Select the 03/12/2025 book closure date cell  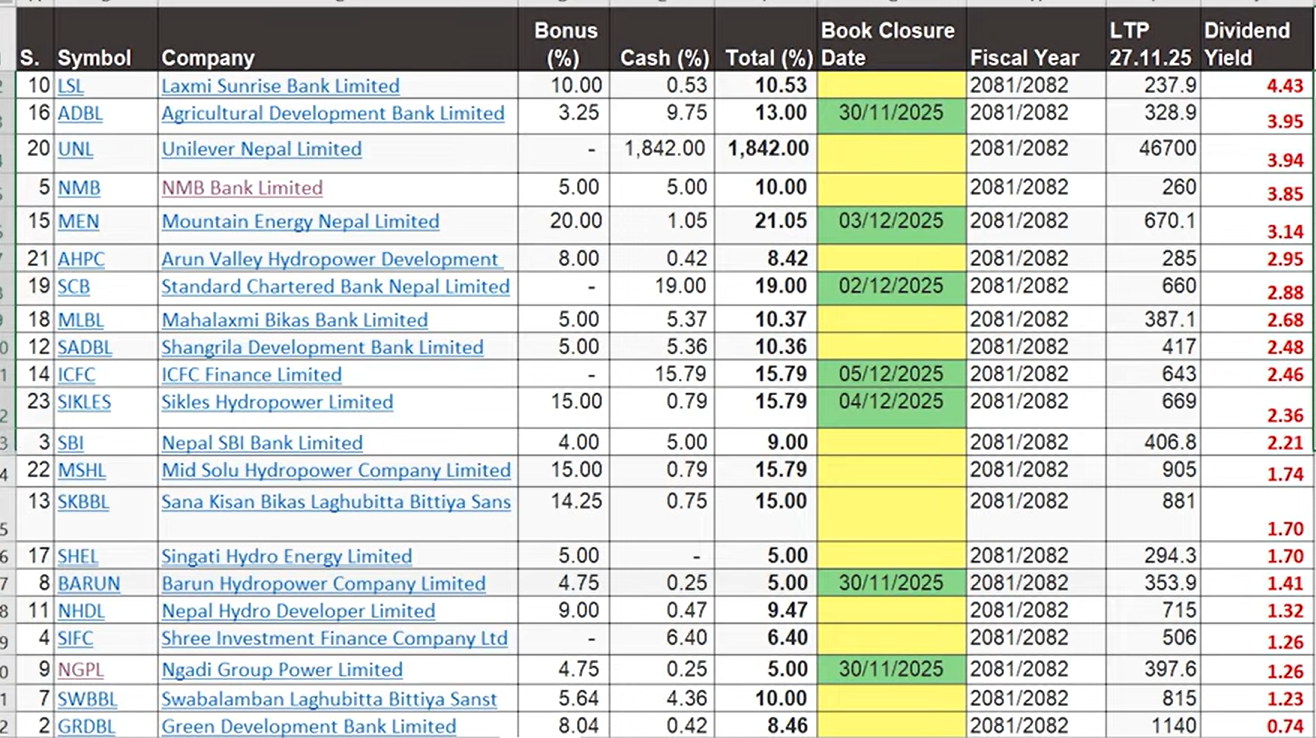[x=891, y=221]
